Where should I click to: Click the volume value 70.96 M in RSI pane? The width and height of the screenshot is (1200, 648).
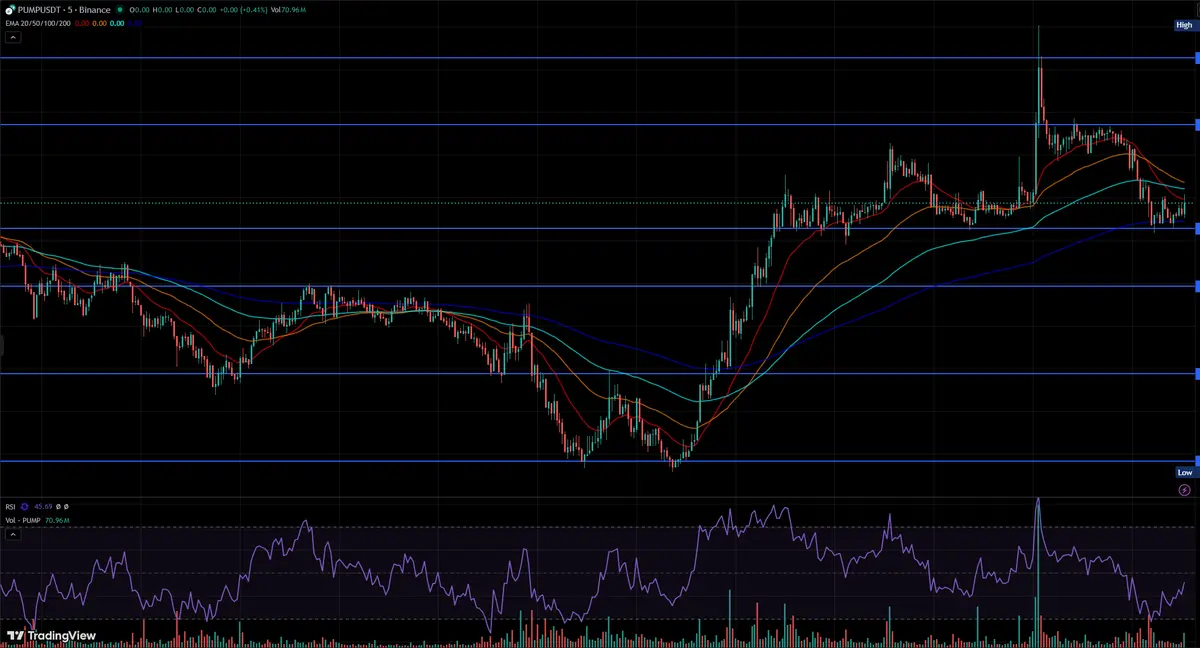(57, 521)
